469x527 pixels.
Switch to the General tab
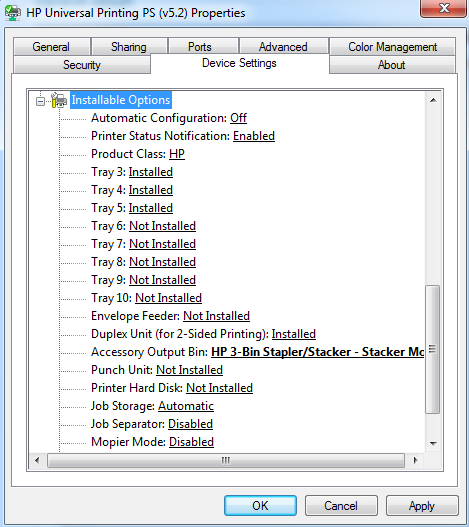click(x=51, y=47)
